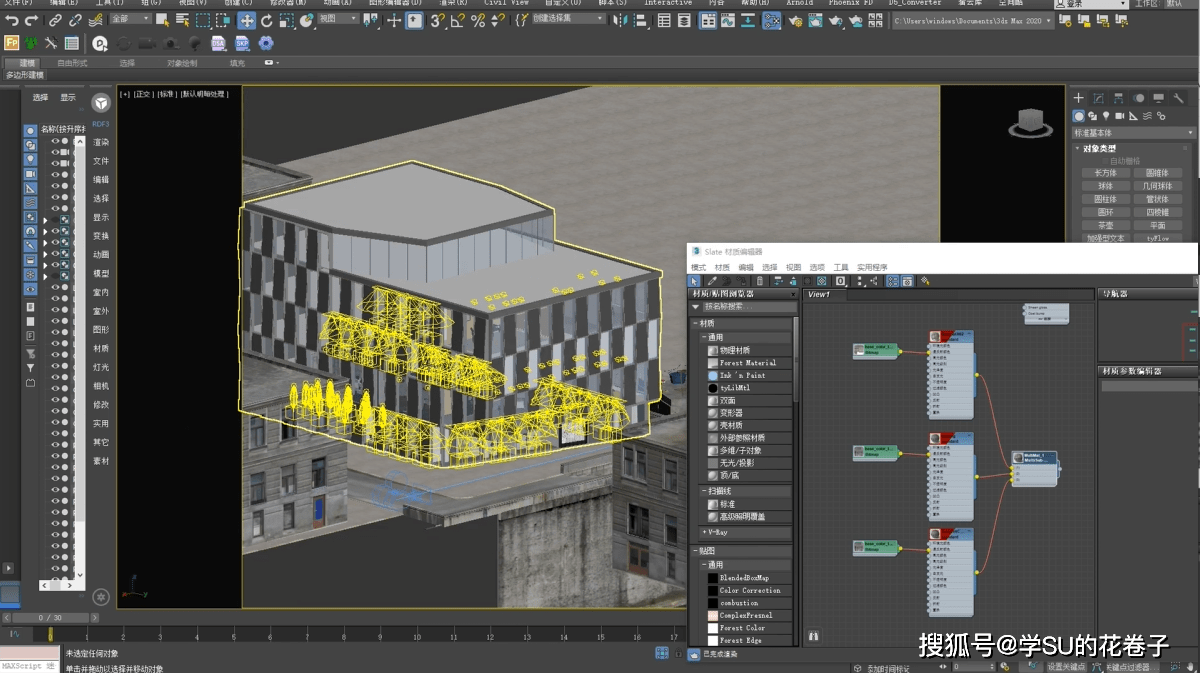Image resolution: width=1200 pixels, height=673 pixels.
Task: Switch to the 对象绘制 ribbon tab
Action: (181, 63)
